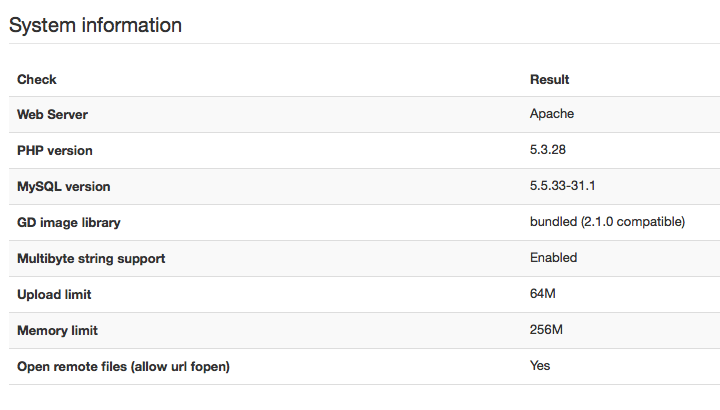Click the word information in the heading
720x410 pixels.
pyautogui.click(x=132, y=25)
